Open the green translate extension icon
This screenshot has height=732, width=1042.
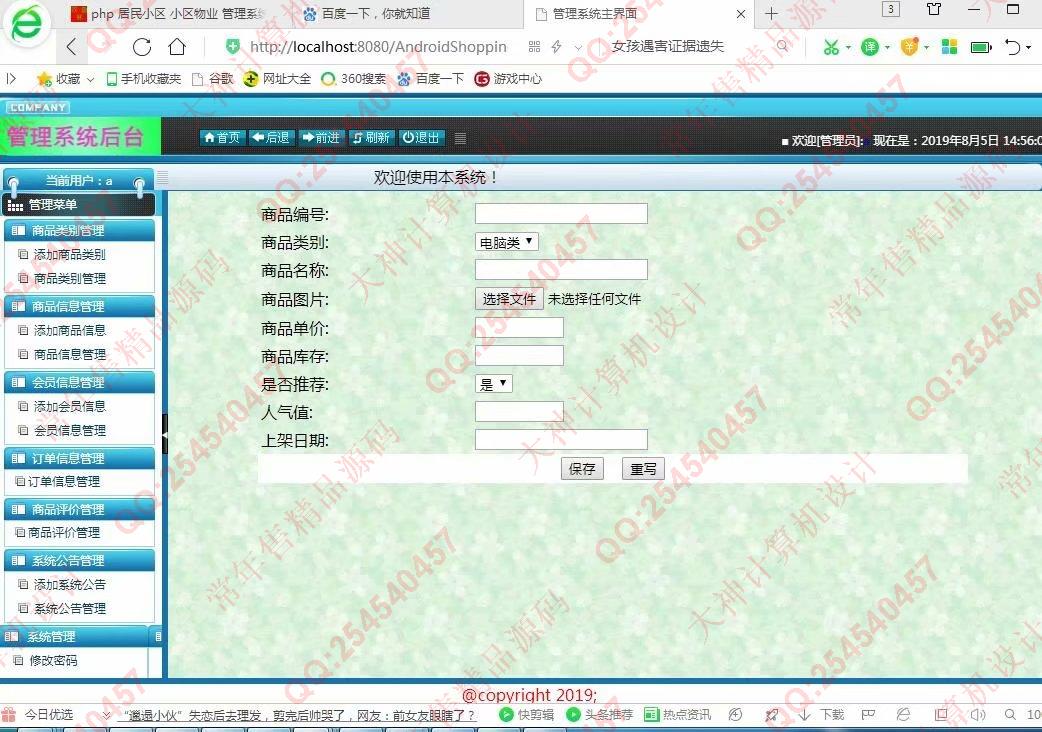869,46
